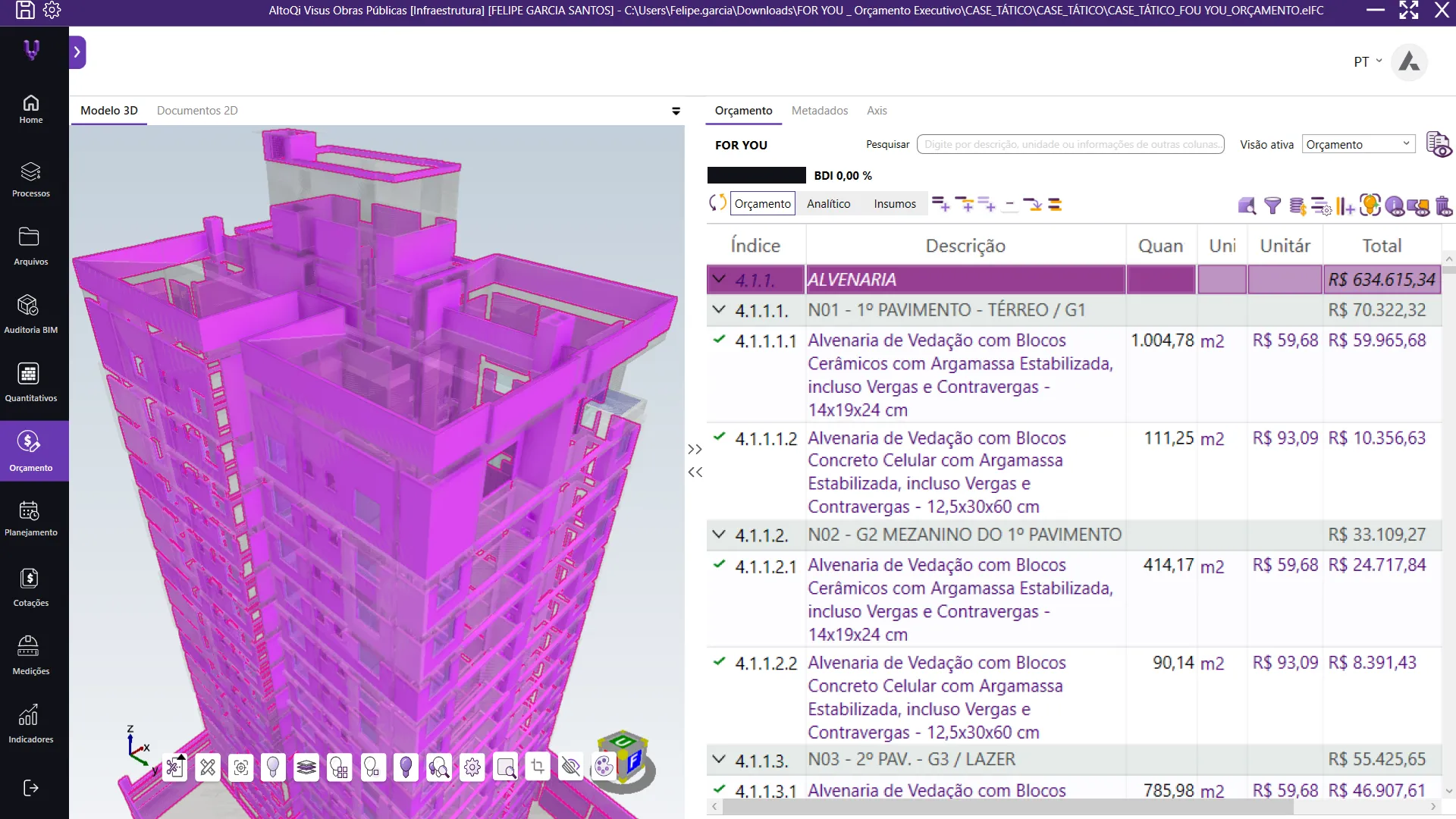The height and width of the screenshot is (819, 1456).
Task: Switch to Modelo 3D tab
Action: point(109,111)
